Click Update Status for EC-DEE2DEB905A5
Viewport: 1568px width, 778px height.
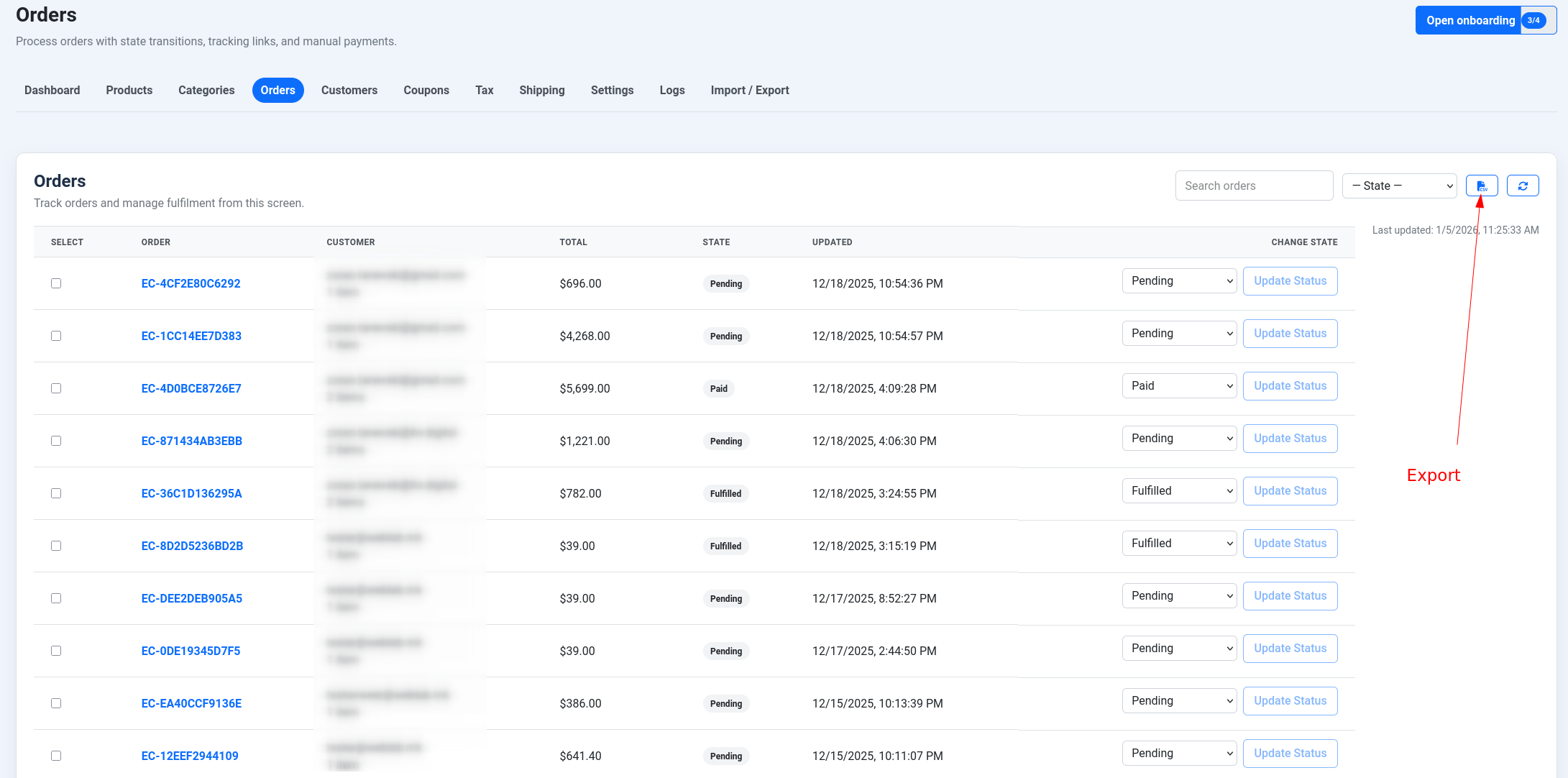(x=1290, y=595)
